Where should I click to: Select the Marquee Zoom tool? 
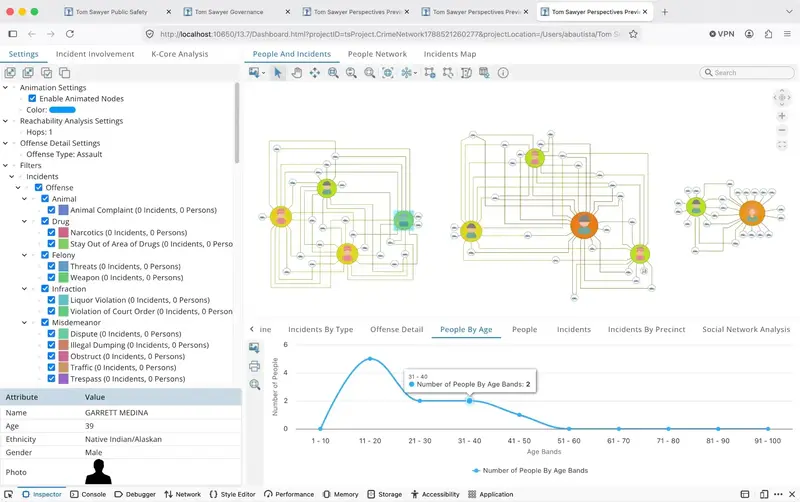(333, 72)
